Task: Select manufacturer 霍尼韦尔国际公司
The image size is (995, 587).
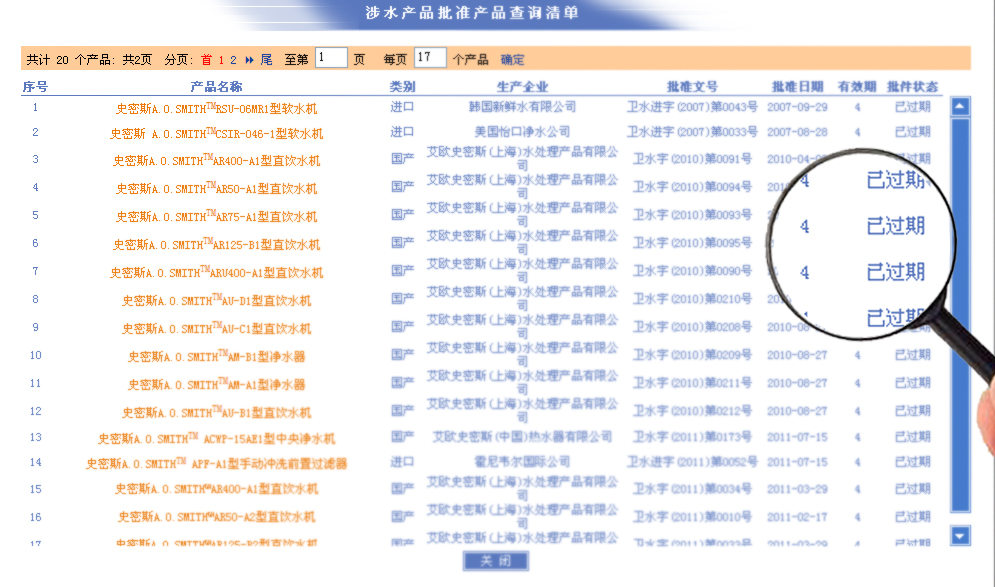Action: pyautogui.click(x=522, y=462)
